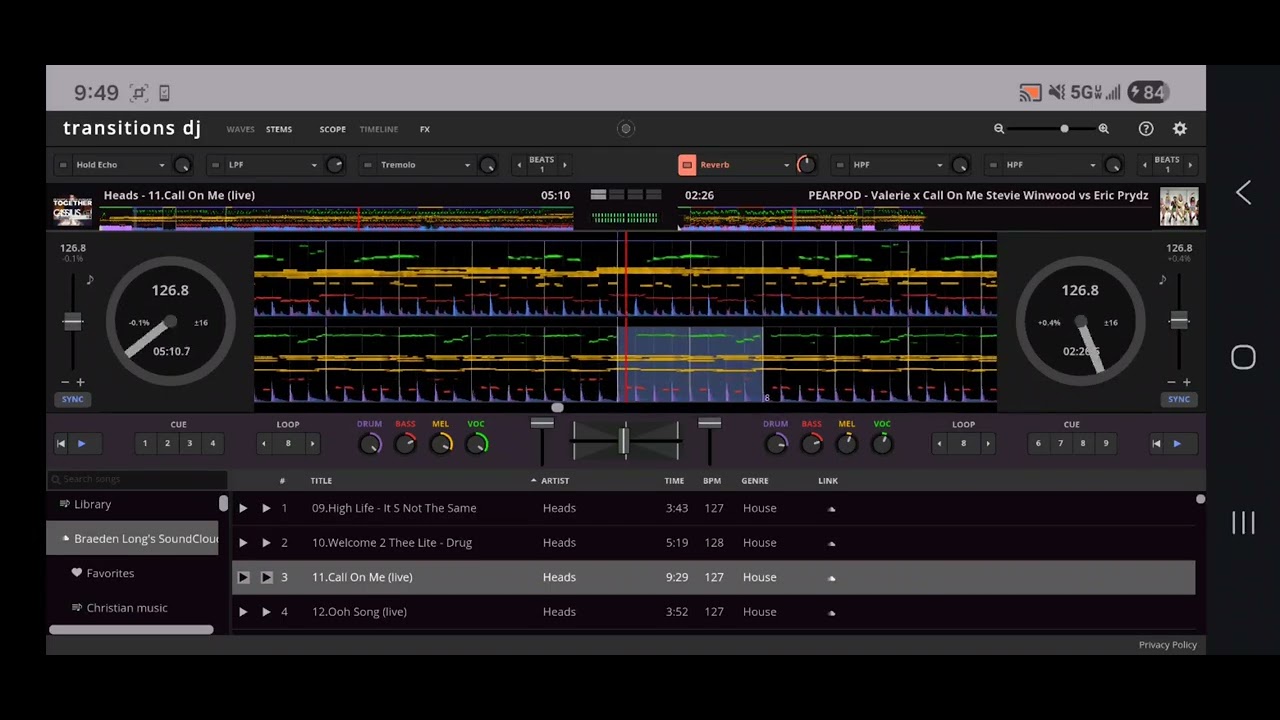Click the Search songs field
The width and height of the screenshot is (1280, 720).
(137, 480)
